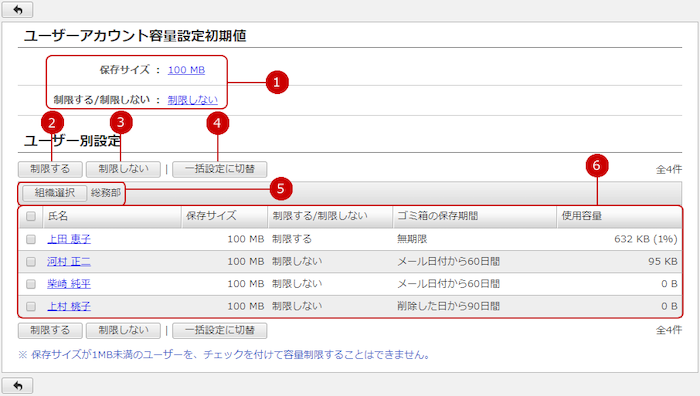Open the 制限しない default setting link
The height and width of the screenshot is (396, 700).
click(192, 100)
